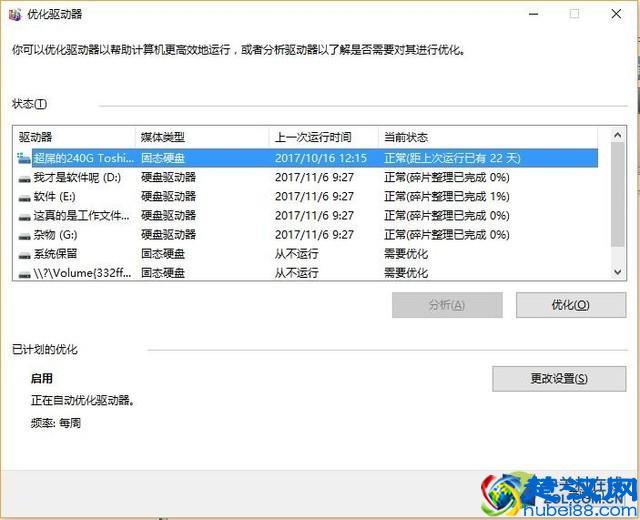Viewport: 640px width, 520px height.
Task: Click the drive icon for 系统保留
Action: 24,255
